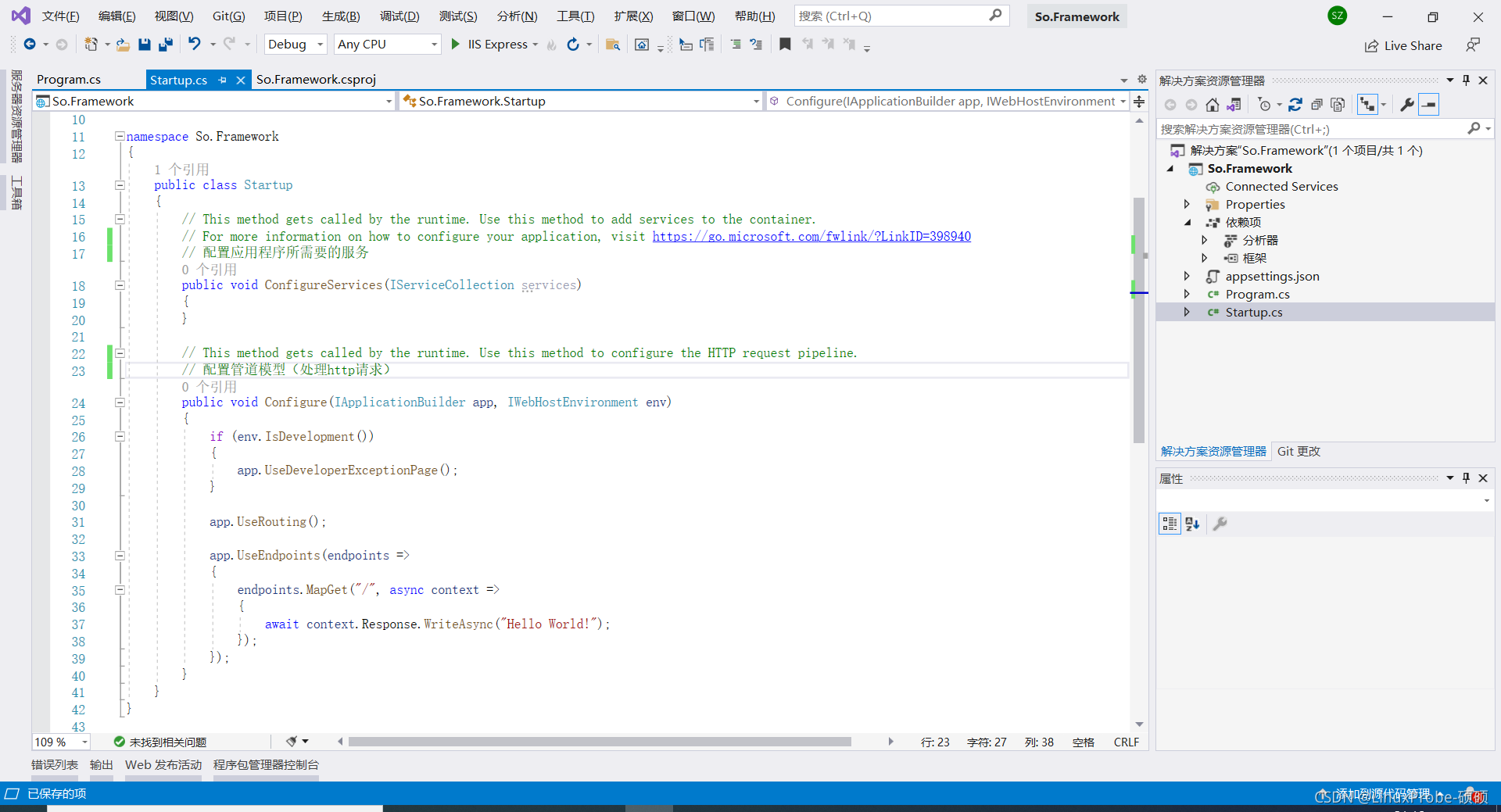Click the Comment selected lines icon
Image resolution: width=1501 pixels, height=812 pixels.
point(736,45)
